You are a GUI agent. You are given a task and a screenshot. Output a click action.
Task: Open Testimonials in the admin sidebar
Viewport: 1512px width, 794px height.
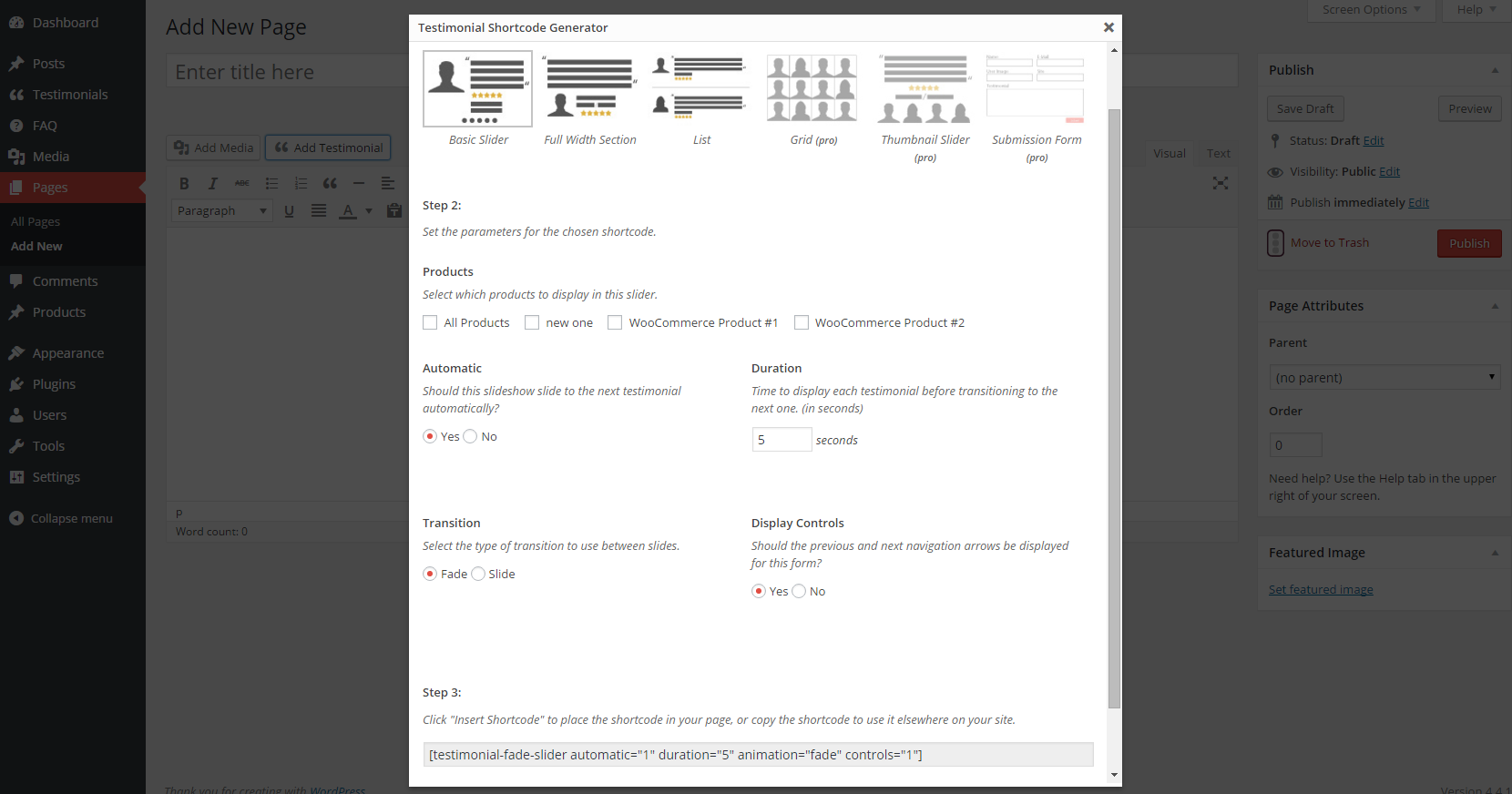tap(73, 95)
